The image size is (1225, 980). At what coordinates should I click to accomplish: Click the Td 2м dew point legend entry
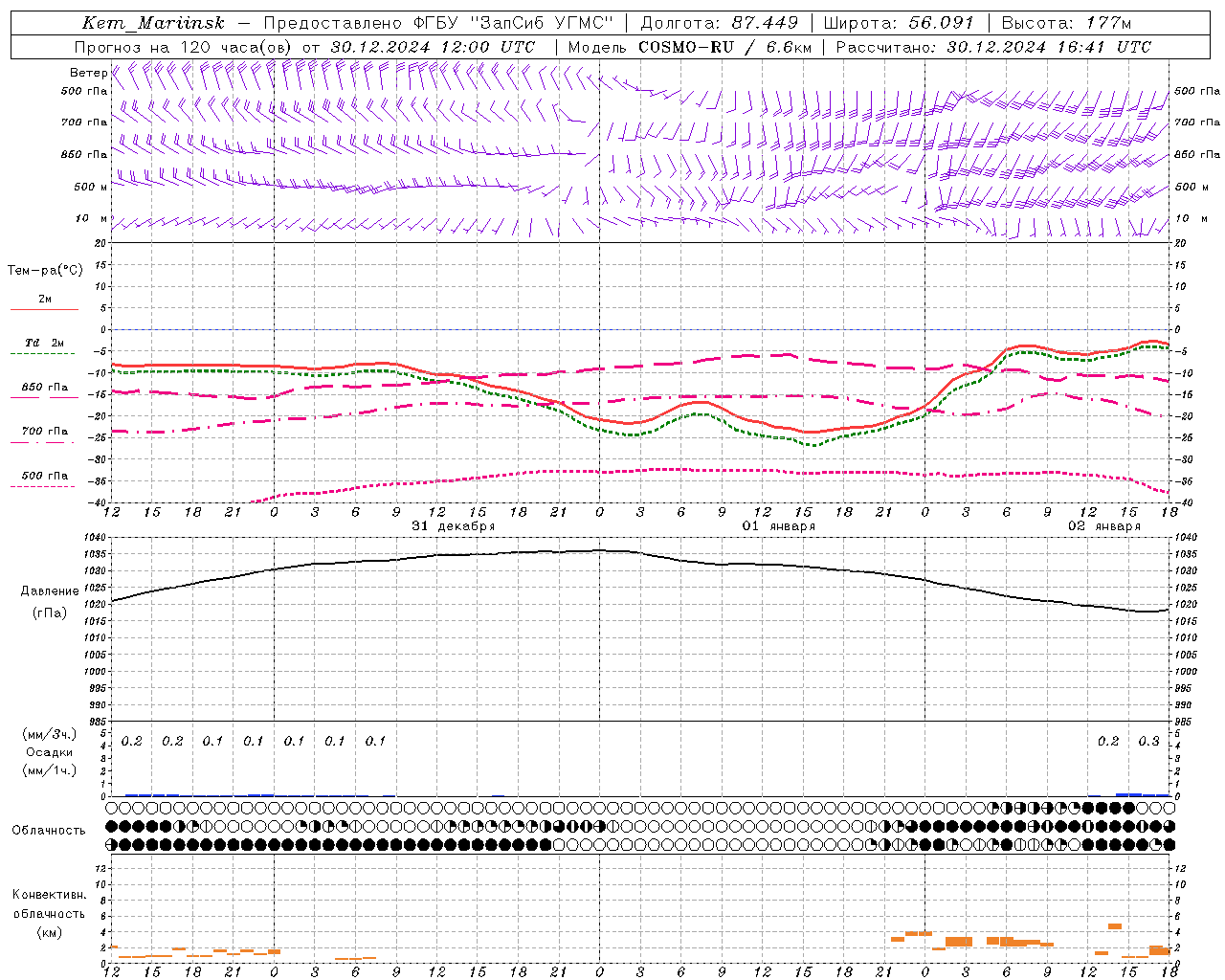45,343
